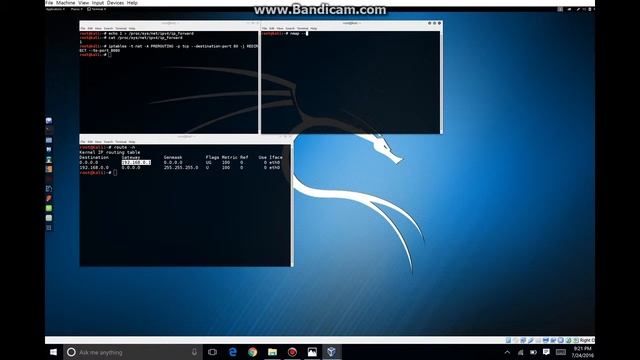Open the VirtualBox Devices menu
This screenshot has height=360, width=640.
tap(115, 3)
